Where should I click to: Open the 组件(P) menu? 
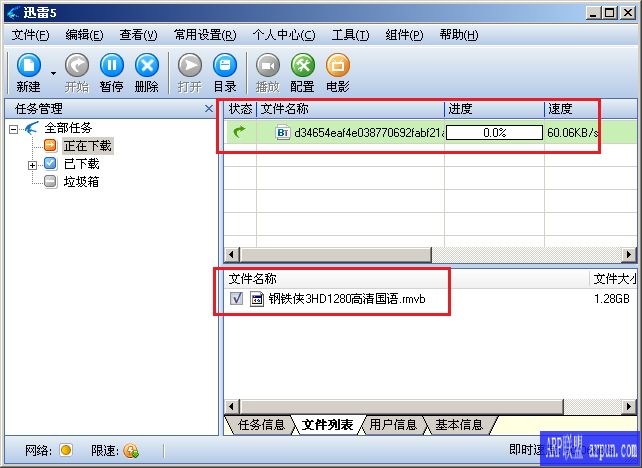pos(405,35)
